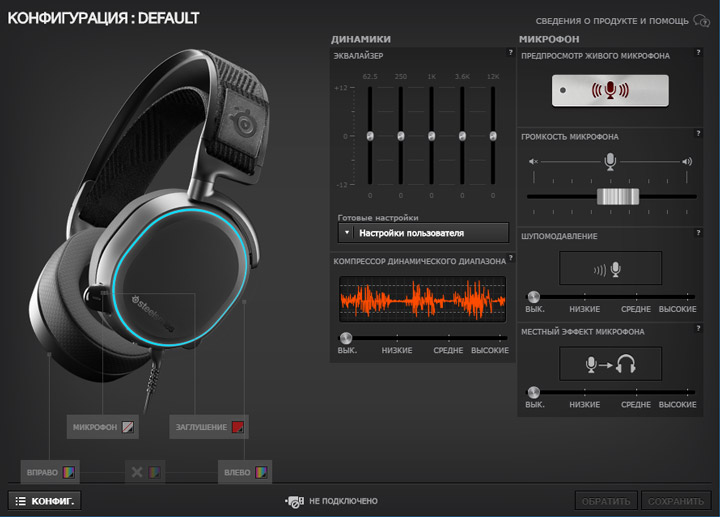Image resolution: width=720 pixels, height=517 pixels.
Task: Click the ВЛЕВО rainbow color swatch
Action: 261,472
